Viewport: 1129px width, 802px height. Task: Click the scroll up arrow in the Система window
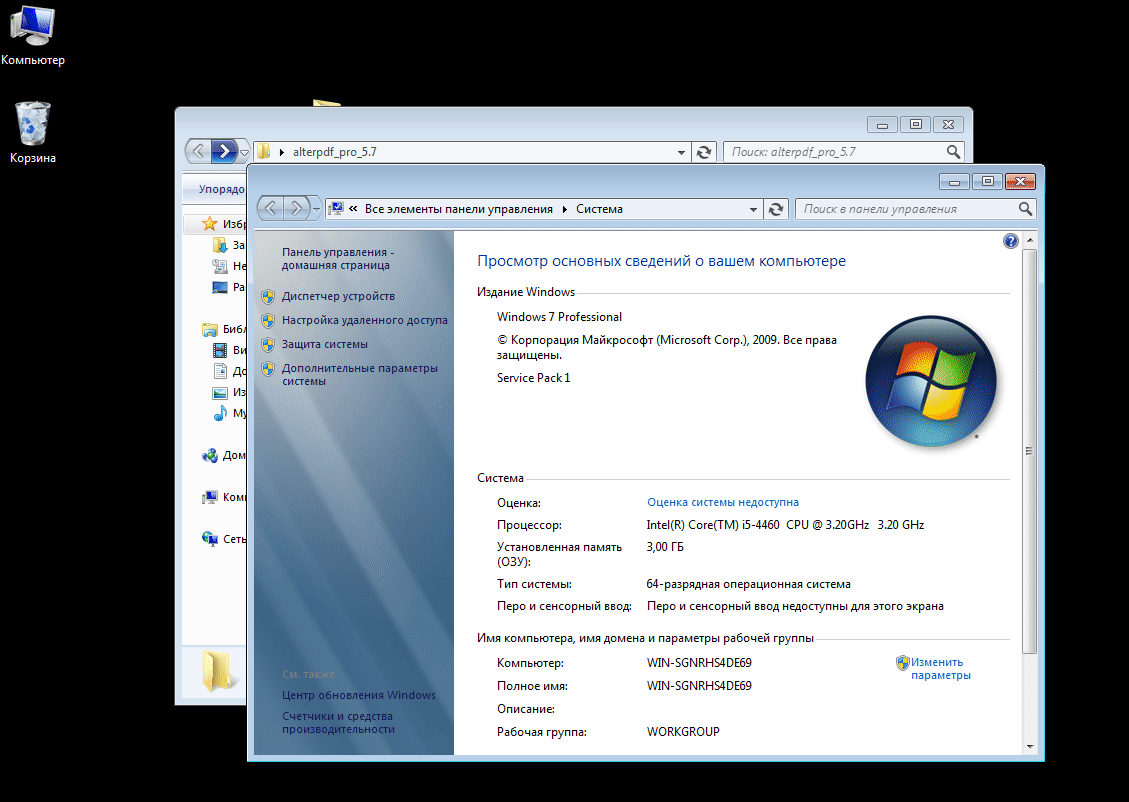[1030, 240]
